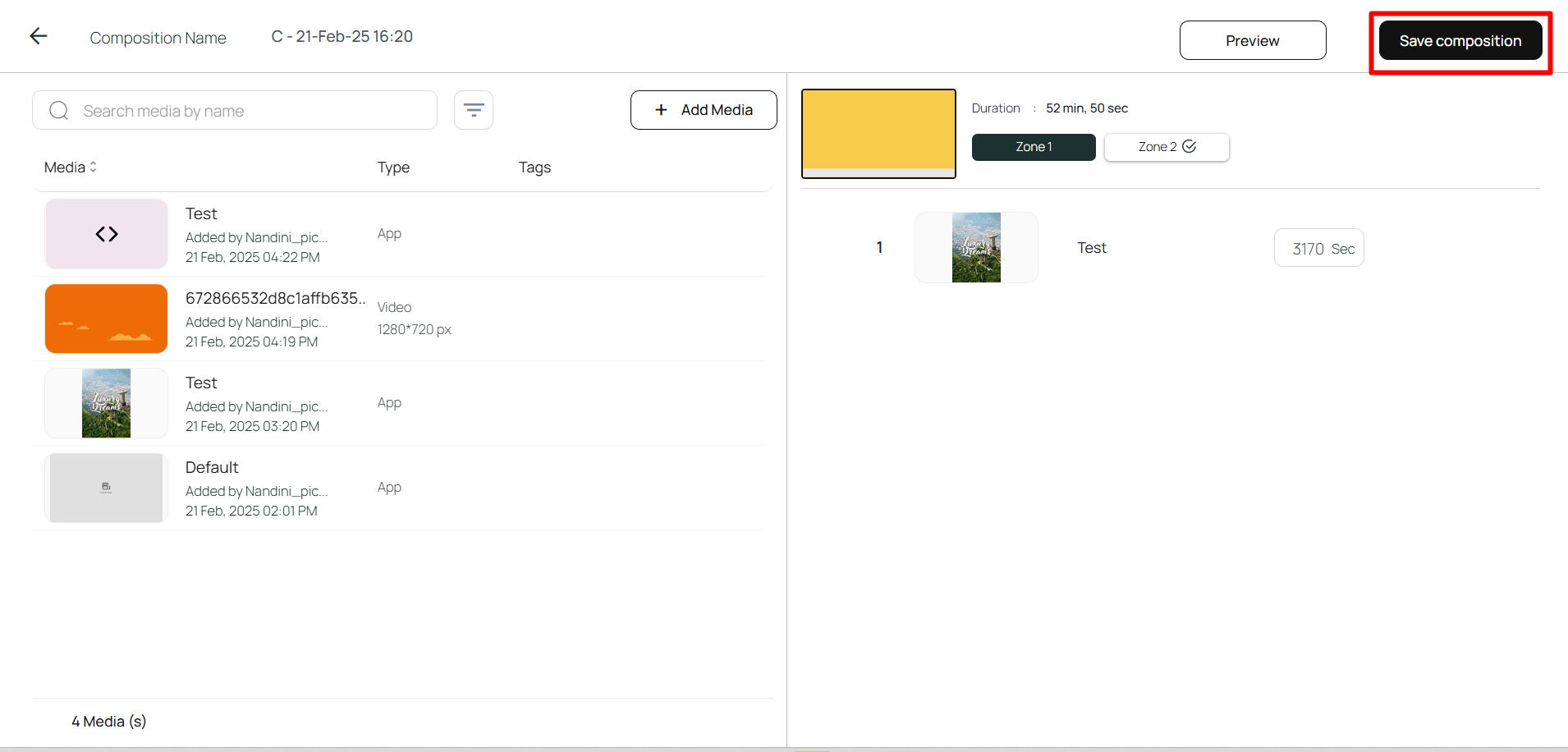Click the search magnifier icon
Viewport: 1568px width, 752px height.
pyautogui.click(x=59, y=111)
